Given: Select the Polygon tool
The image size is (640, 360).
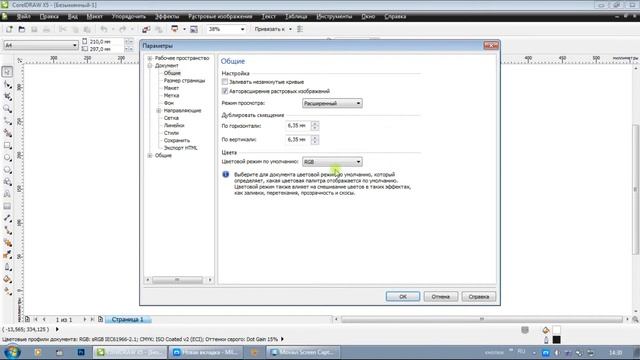Looking at the screenshot, I should (x=7, y=170).
